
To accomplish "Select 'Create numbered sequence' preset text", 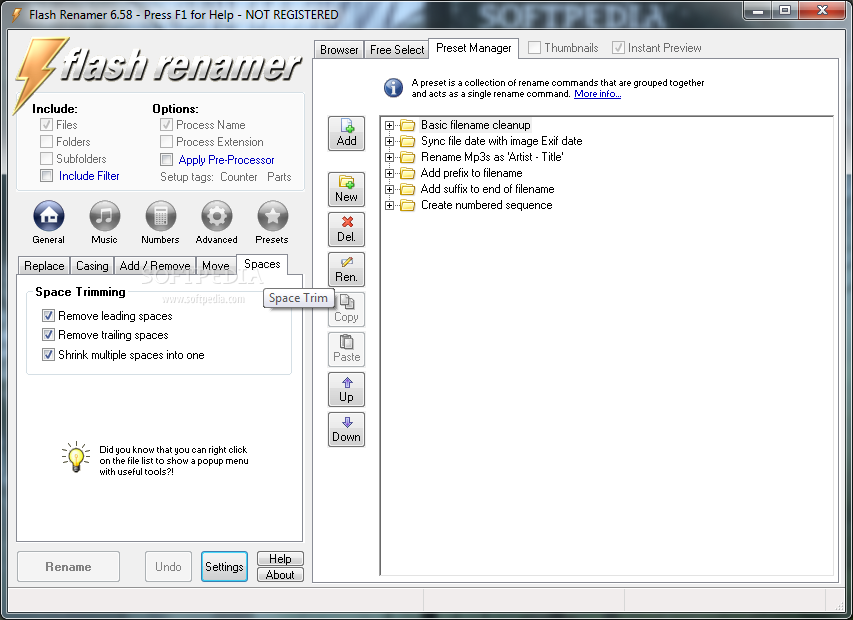I will point(486,205).
